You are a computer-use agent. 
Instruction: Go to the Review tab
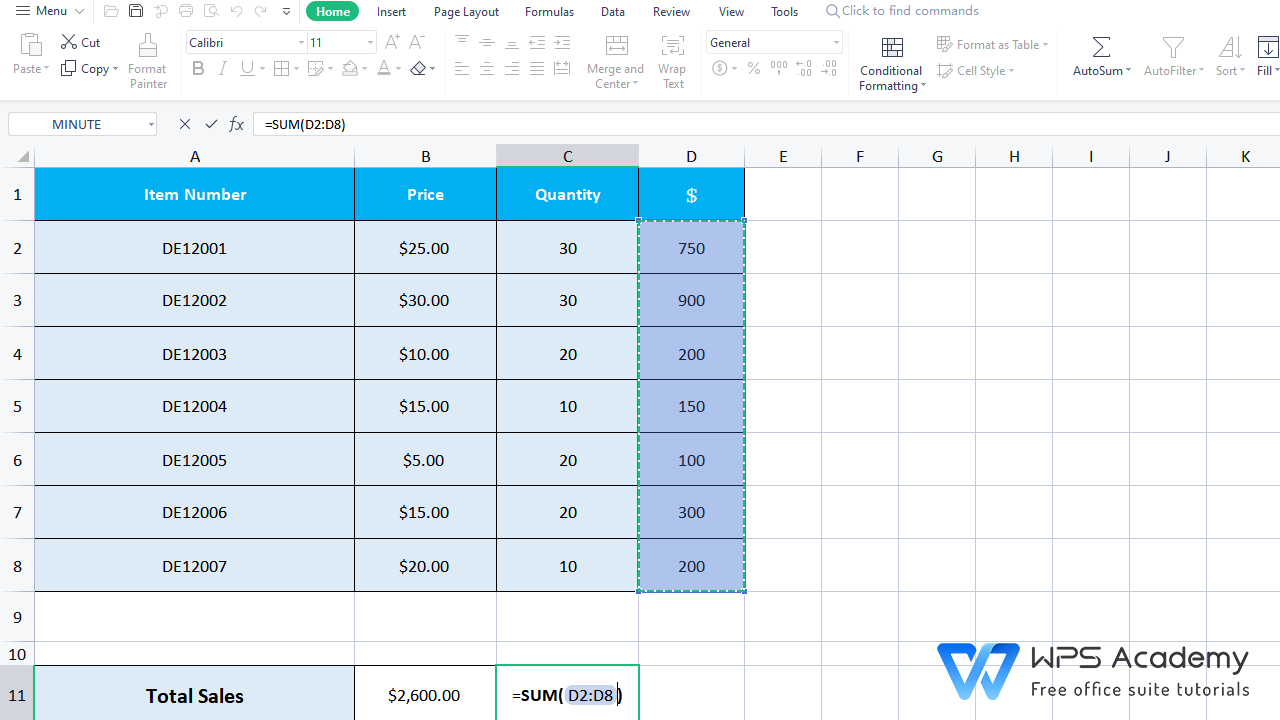(x=671, y=12)
